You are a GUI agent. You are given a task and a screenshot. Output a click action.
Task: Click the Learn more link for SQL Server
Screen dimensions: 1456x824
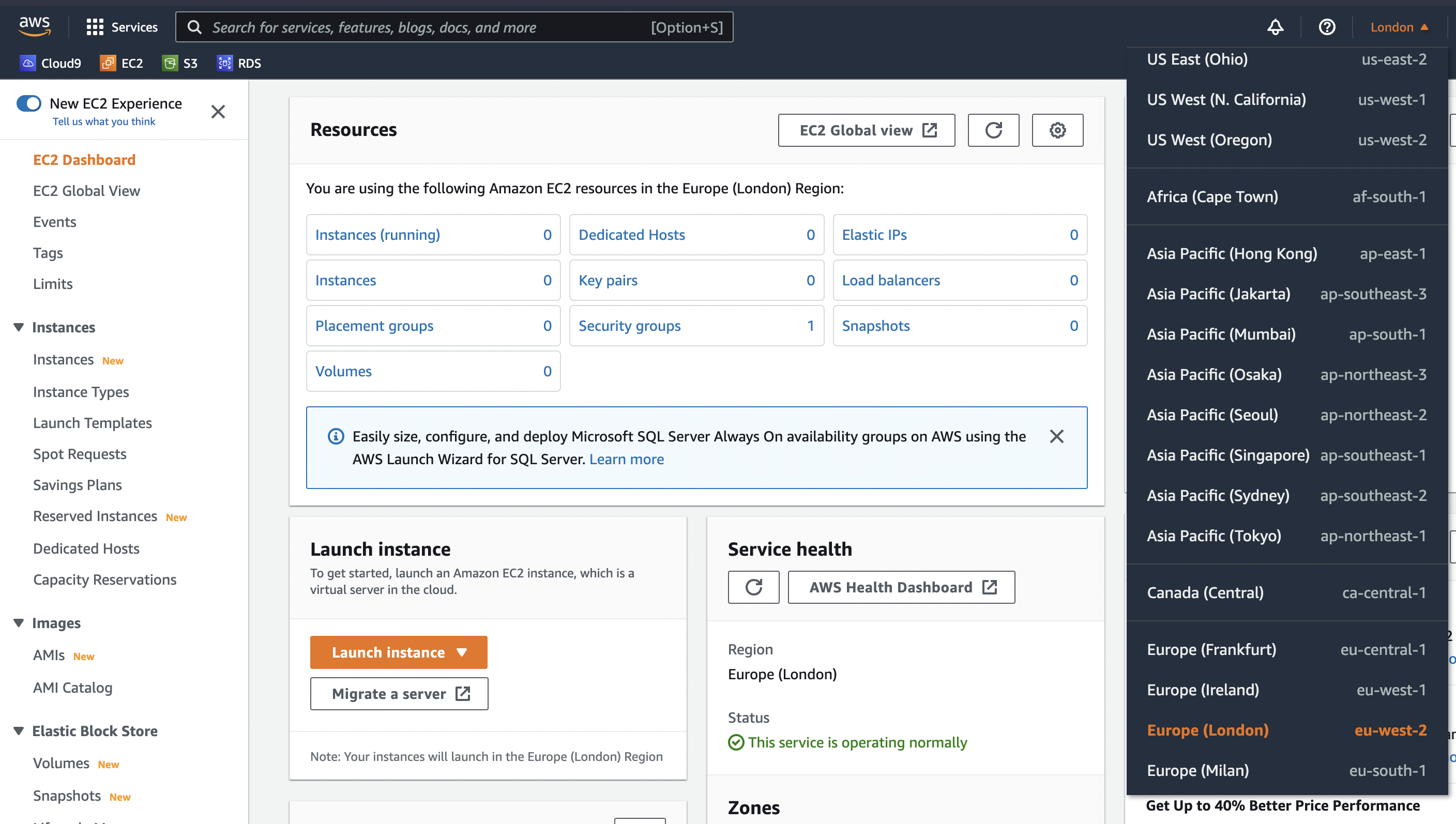pos(626,459)
